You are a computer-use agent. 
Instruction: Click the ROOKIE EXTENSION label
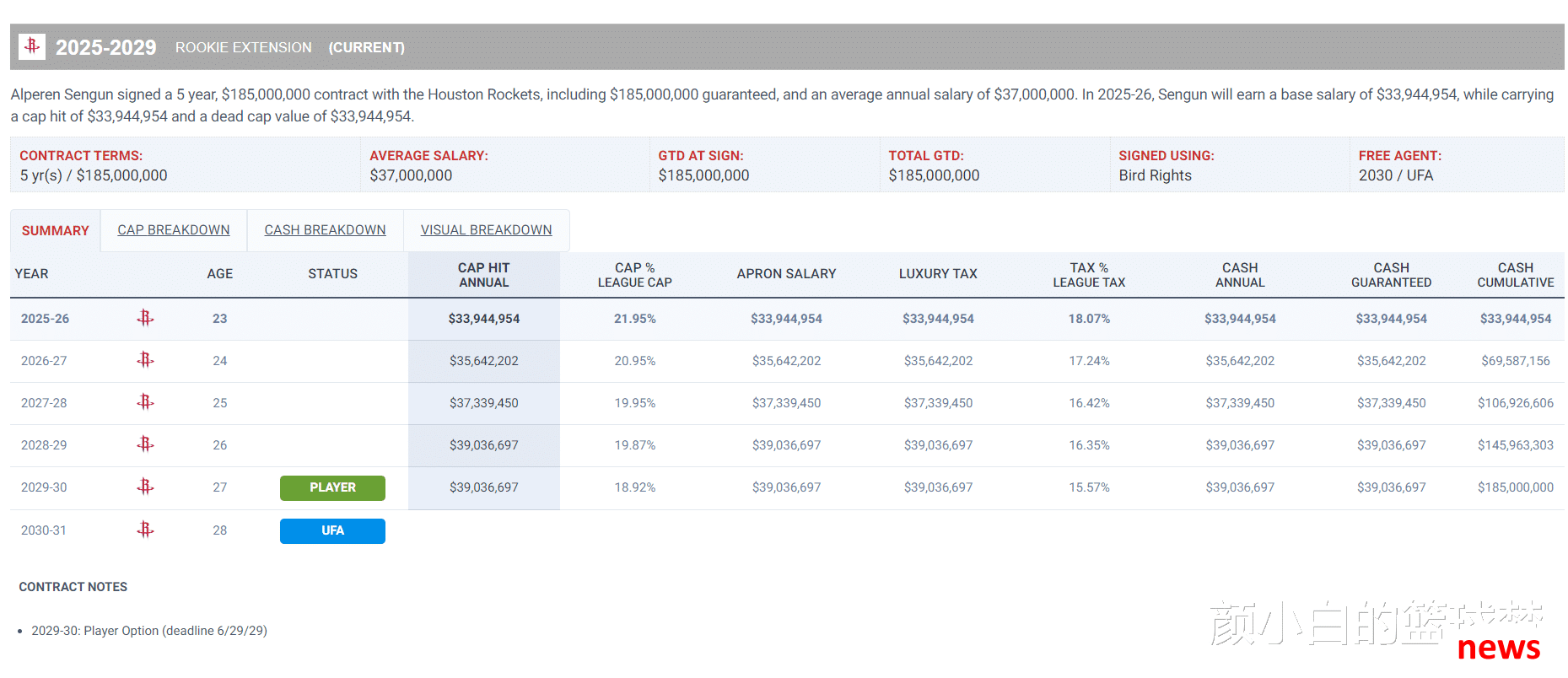244,47
